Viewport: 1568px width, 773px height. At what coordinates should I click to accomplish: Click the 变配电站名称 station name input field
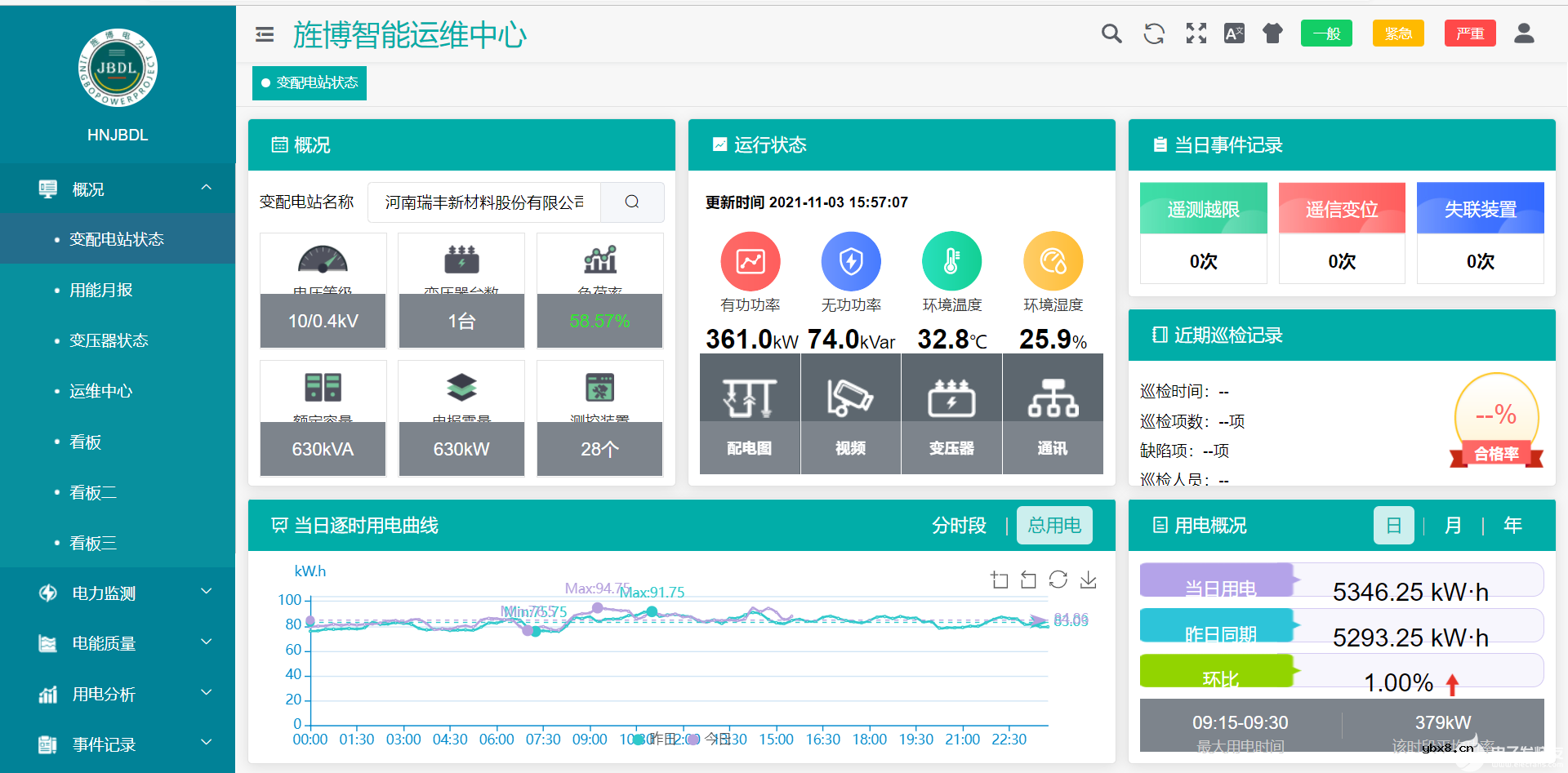click(483, 202)
